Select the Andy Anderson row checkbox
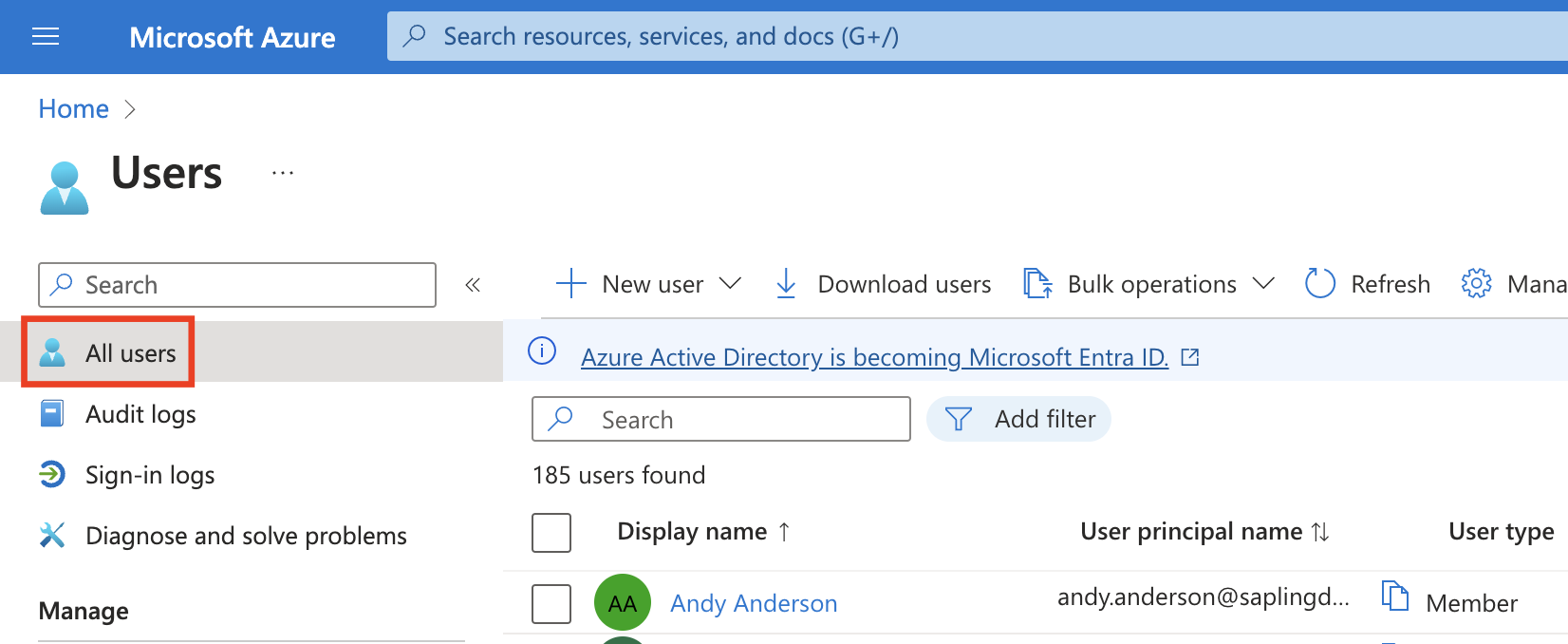This screenshot has height=644, width=1568. (551, 604)
